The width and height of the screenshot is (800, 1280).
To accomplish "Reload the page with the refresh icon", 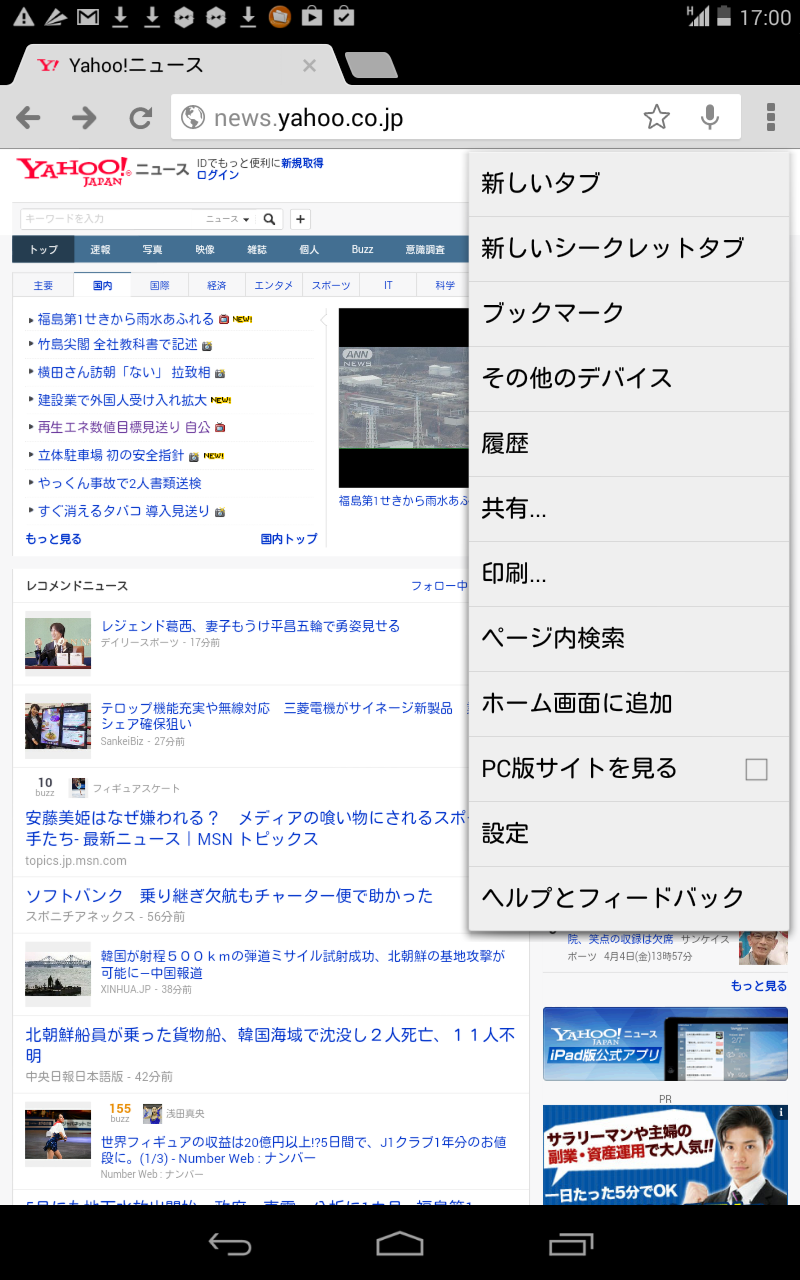I will coord(140,118).
